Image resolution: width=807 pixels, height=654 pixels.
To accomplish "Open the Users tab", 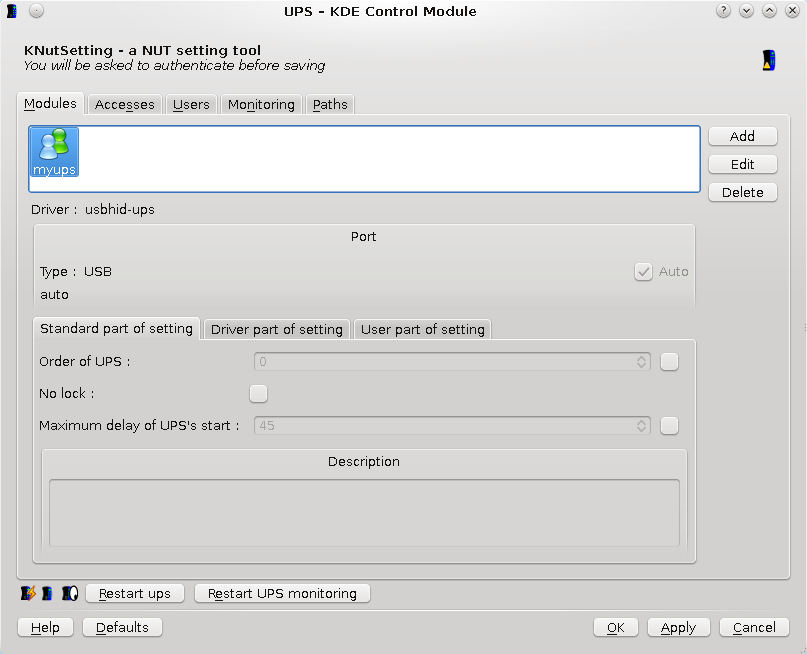I will point(191,104).
